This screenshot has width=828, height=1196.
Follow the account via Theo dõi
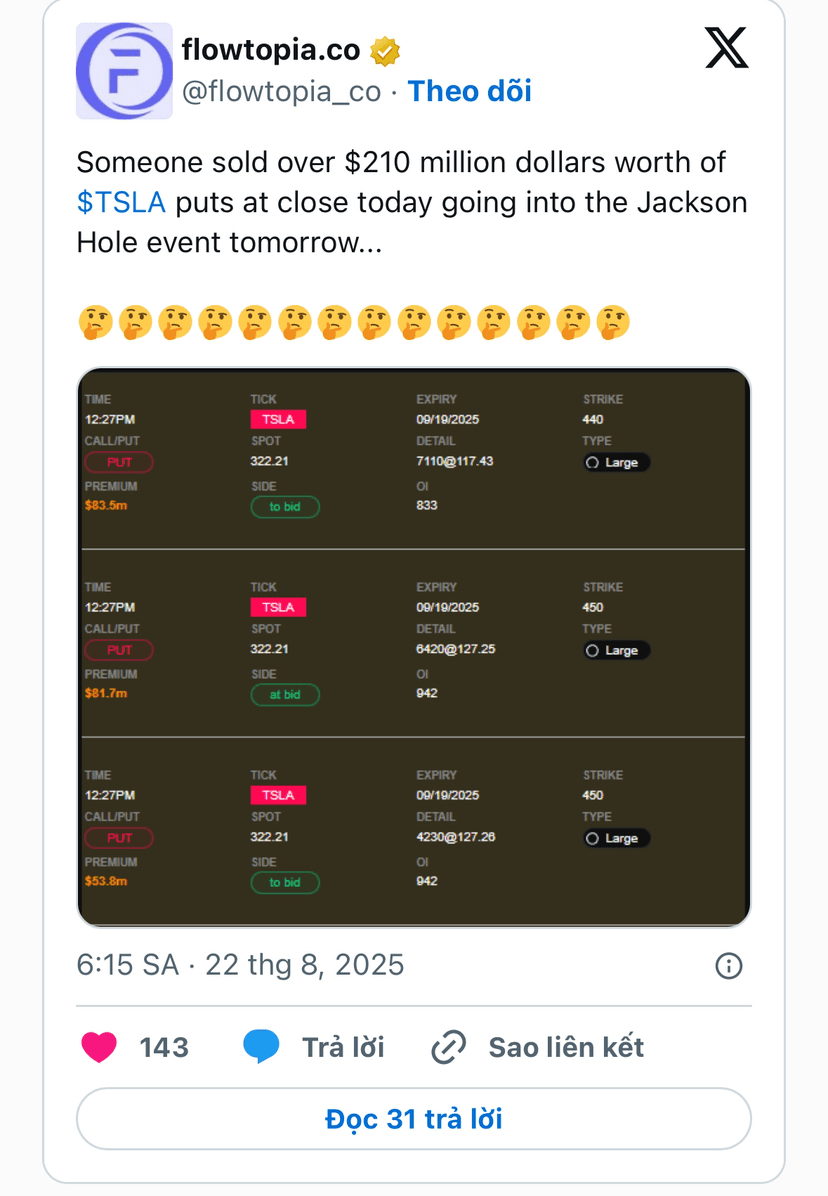tap(470, 92)
